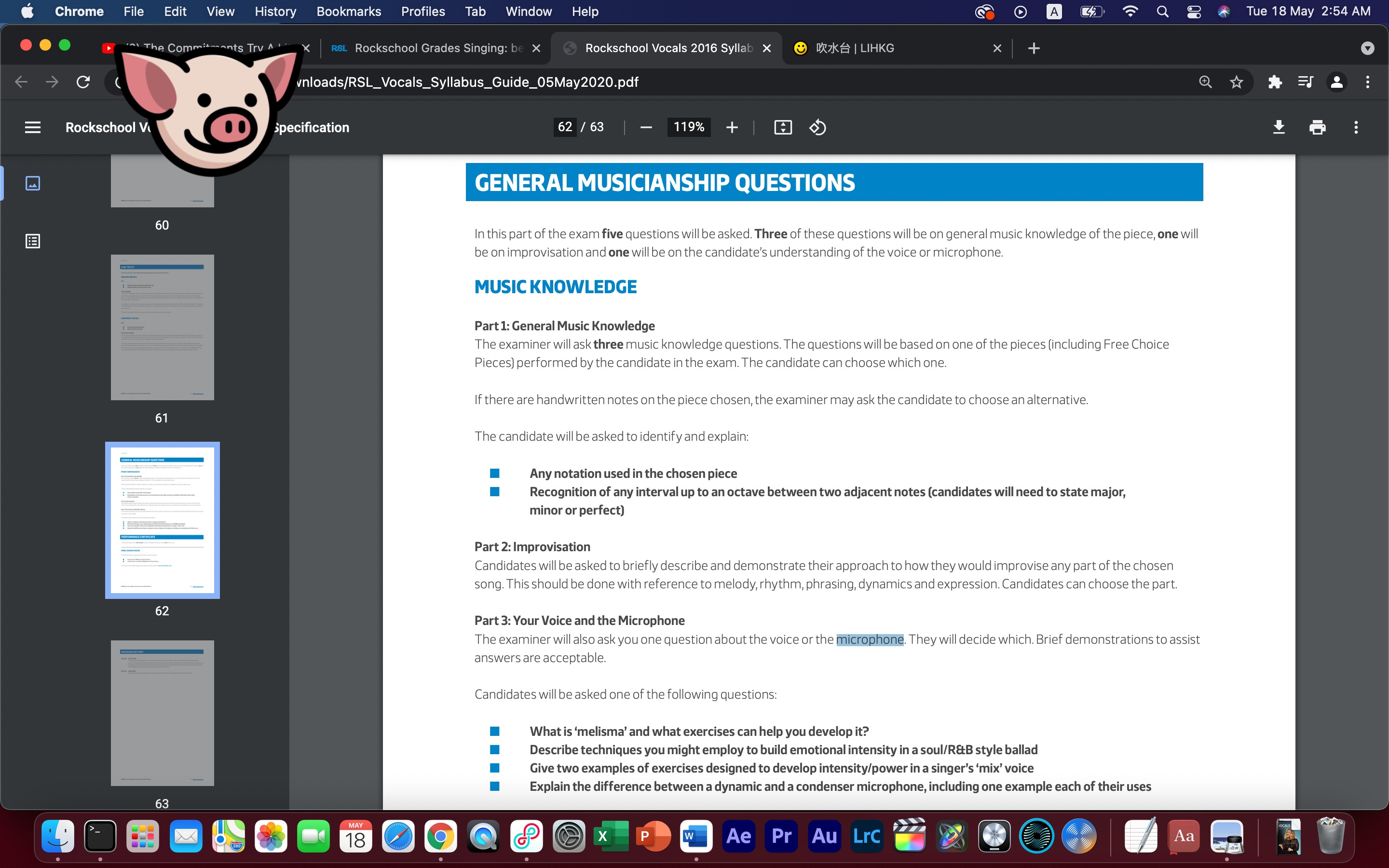The height and width of the screenshot is (868, 1389).
Task: Open Final Cut Pro from the Dock
Action: 909,836
